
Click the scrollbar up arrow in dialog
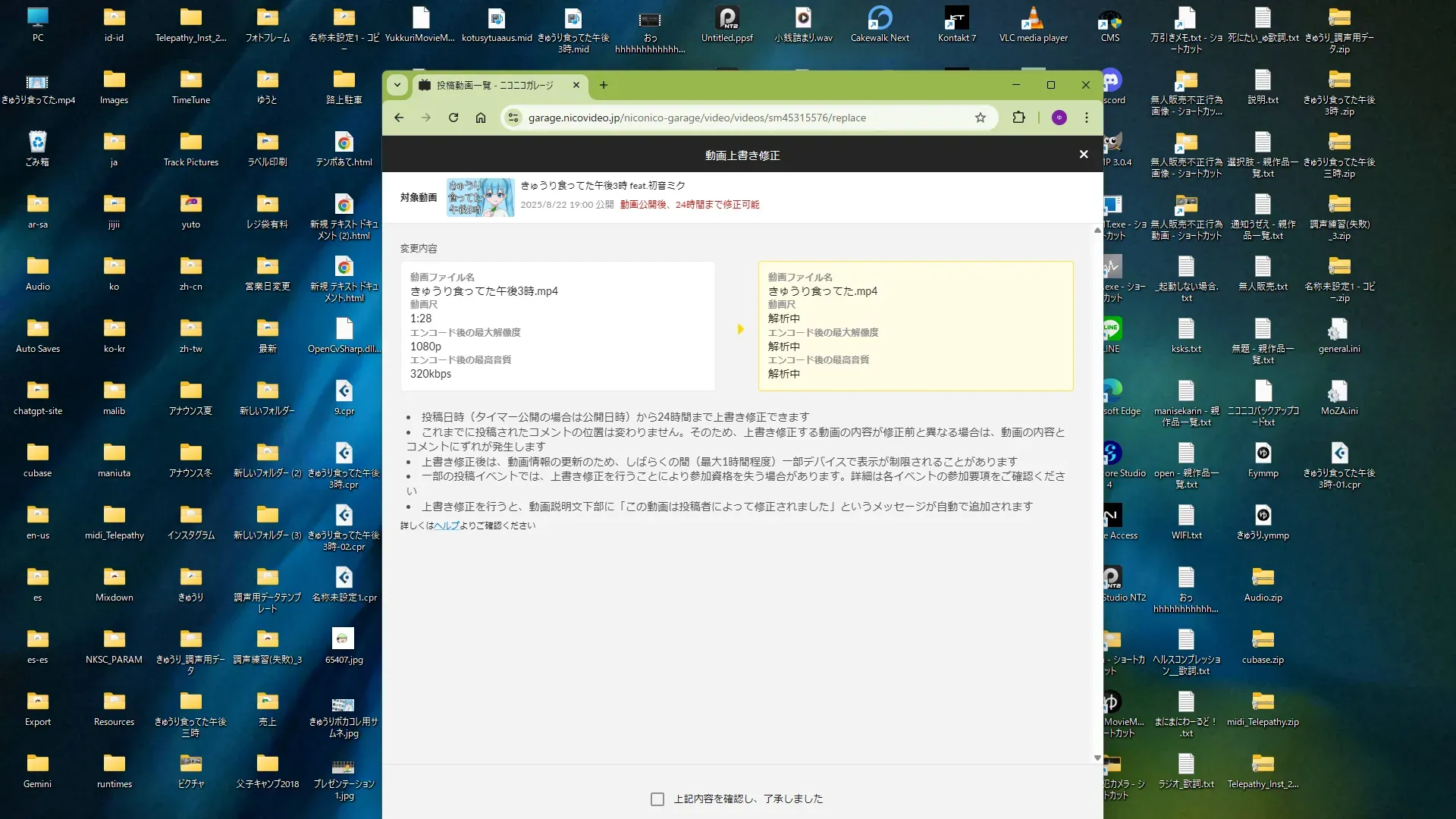point(1097,231)
